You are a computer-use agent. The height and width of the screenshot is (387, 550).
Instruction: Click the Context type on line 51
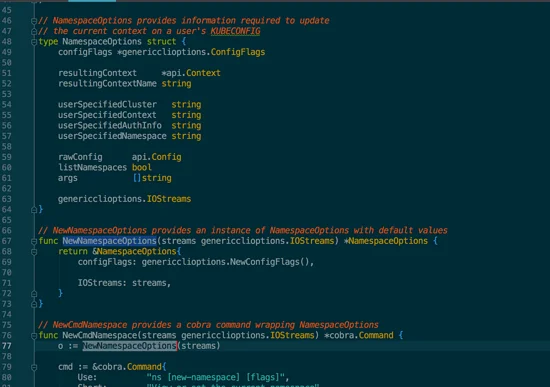click(203, 73)
